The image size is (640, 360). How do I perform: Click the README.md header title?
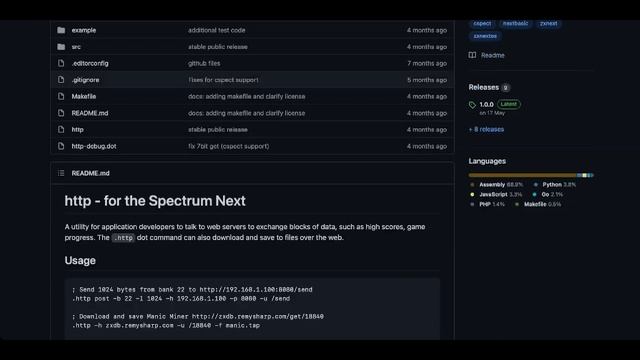[91, 173]
